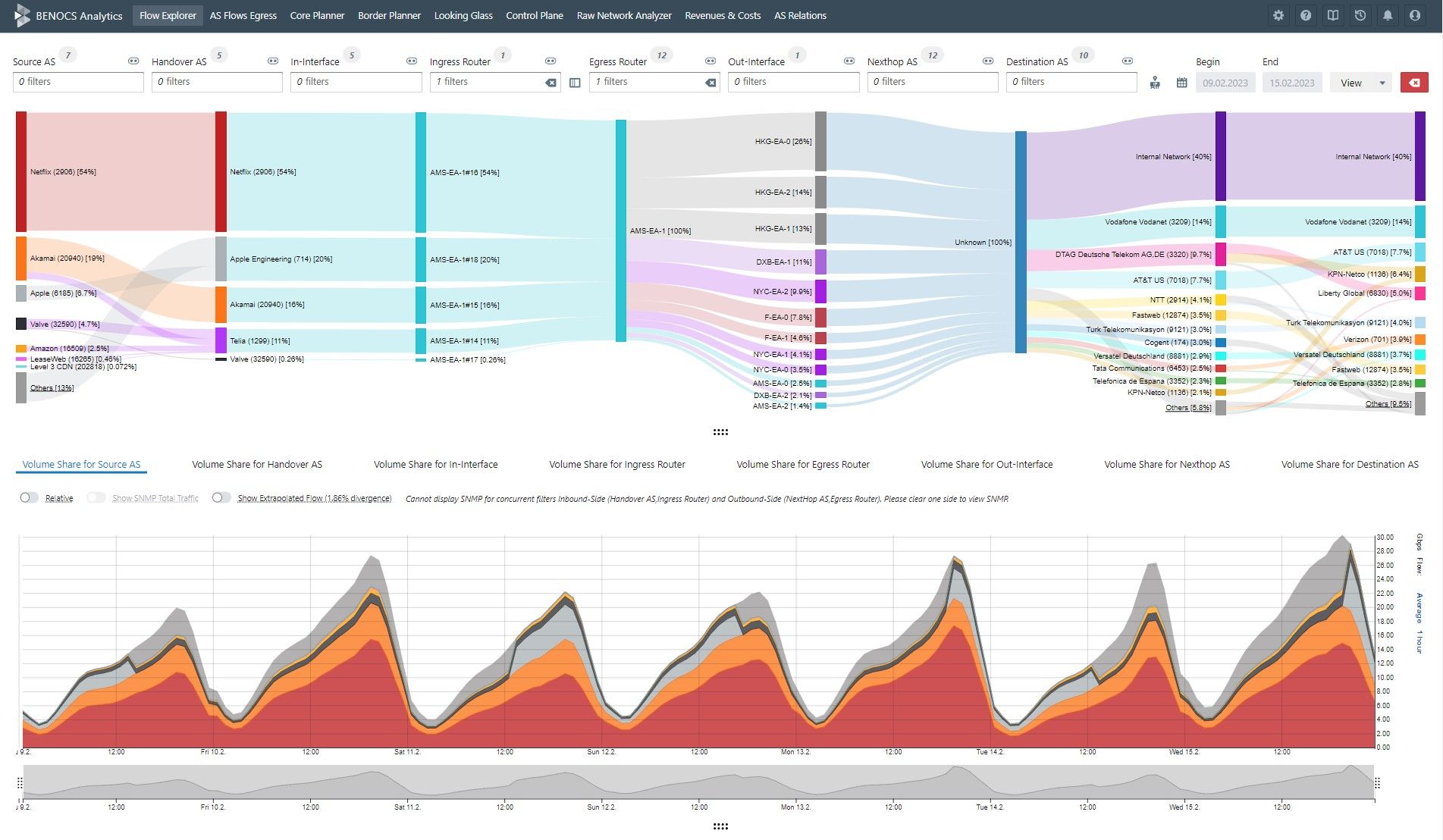Select Volume Share for Egress Router tab
Viewport: 1443px width, 840px height.
[803, 464]
